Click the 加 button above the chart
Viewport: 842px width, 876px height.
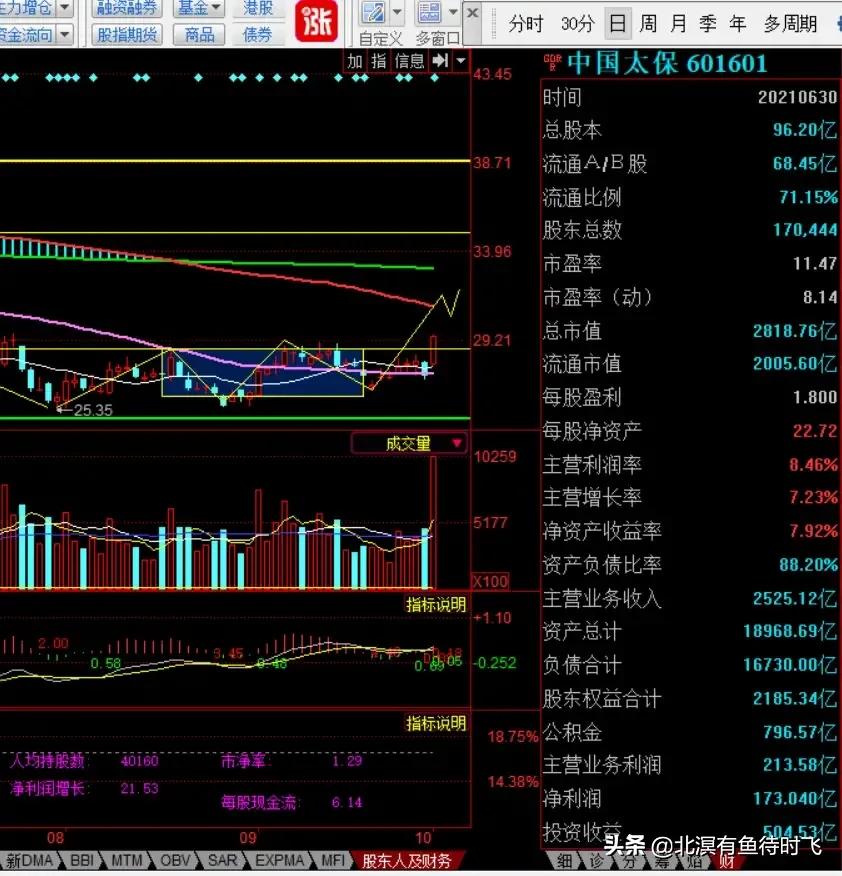[355, 61]
